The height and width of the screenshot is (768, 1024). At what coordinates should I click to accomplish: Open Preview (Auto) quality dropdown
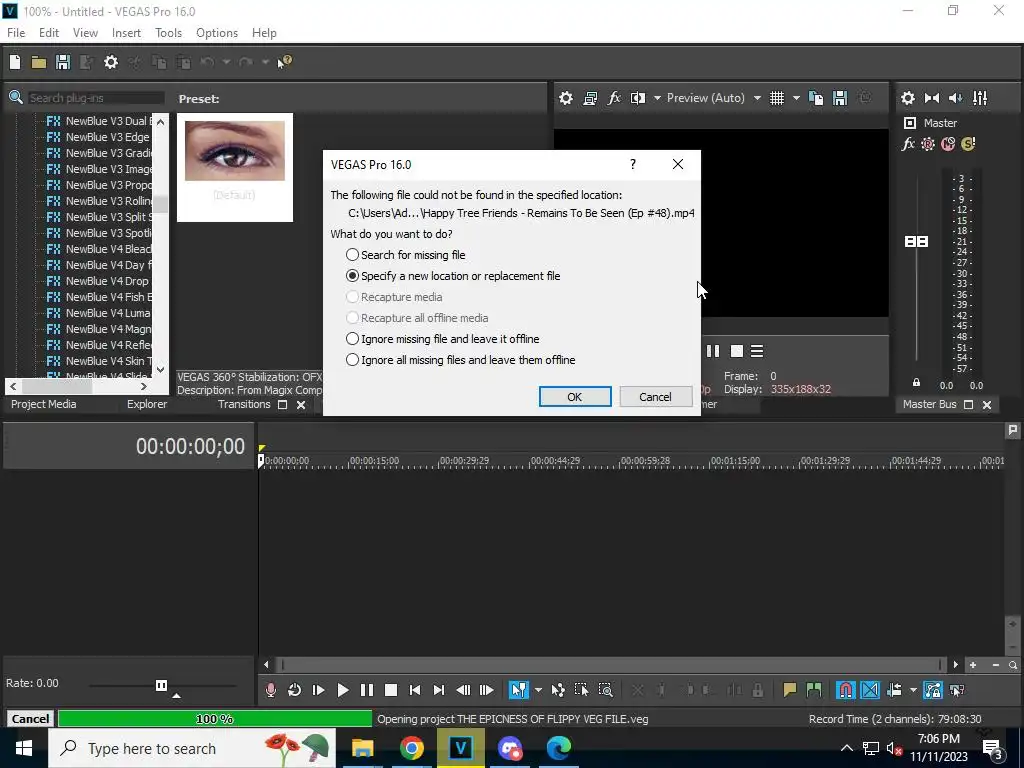757,98
